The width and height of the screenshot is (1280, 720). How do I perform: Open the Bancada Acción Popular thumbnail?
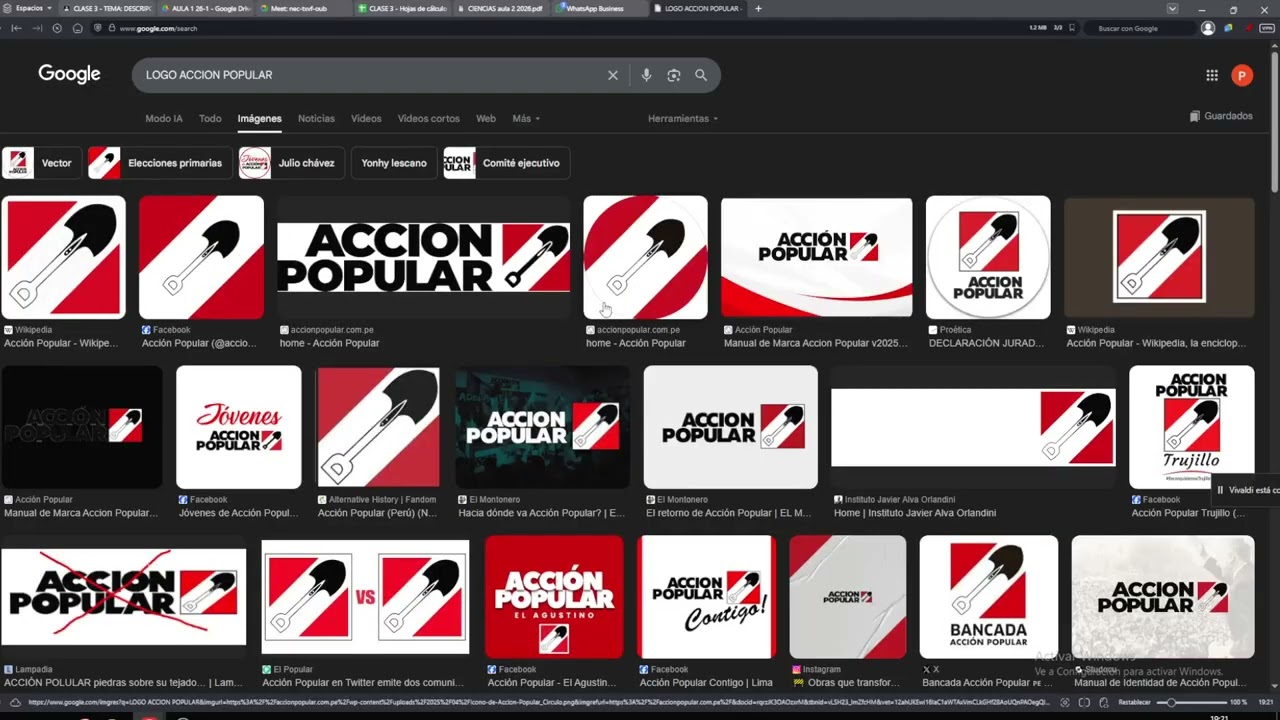click(989, 597)
